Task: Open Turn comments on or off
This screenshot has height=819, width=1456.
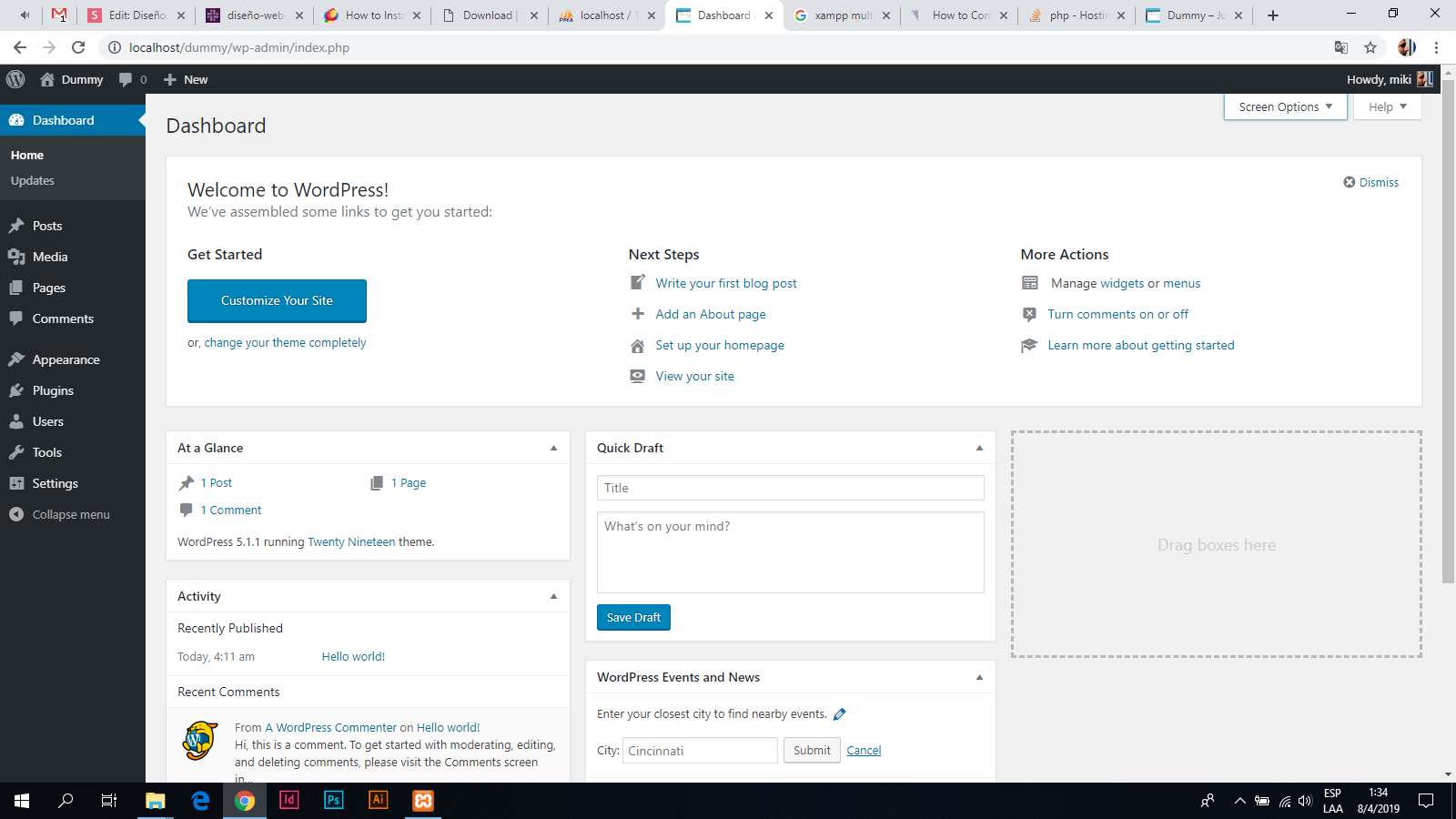Action: [x=1117, y=314]
